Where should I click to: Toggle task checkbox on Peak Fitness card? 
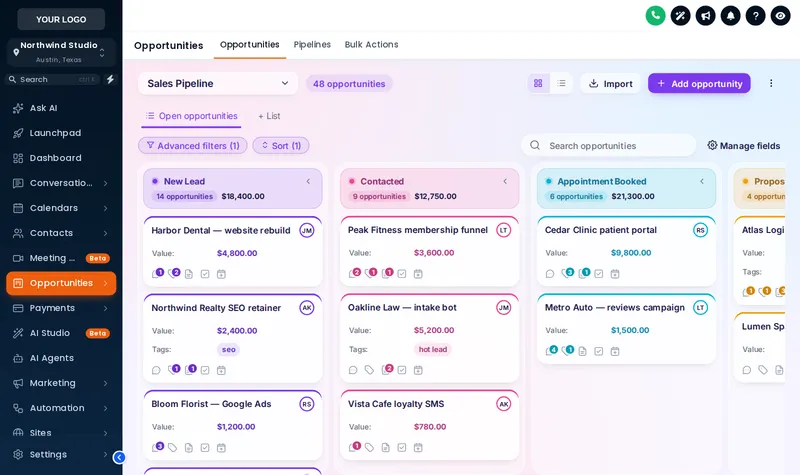pyautogui.click(x=402, y=273)
